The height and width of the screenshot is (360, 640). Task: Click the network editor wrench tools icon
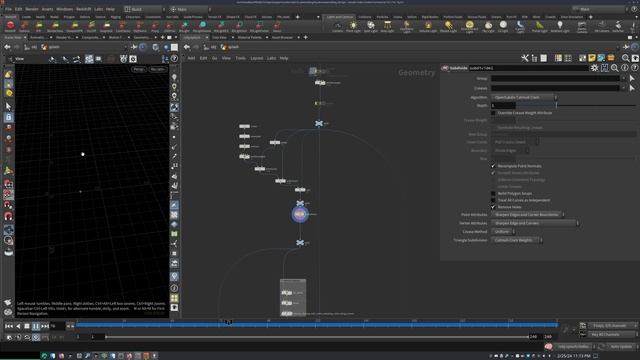pos(525,58)
